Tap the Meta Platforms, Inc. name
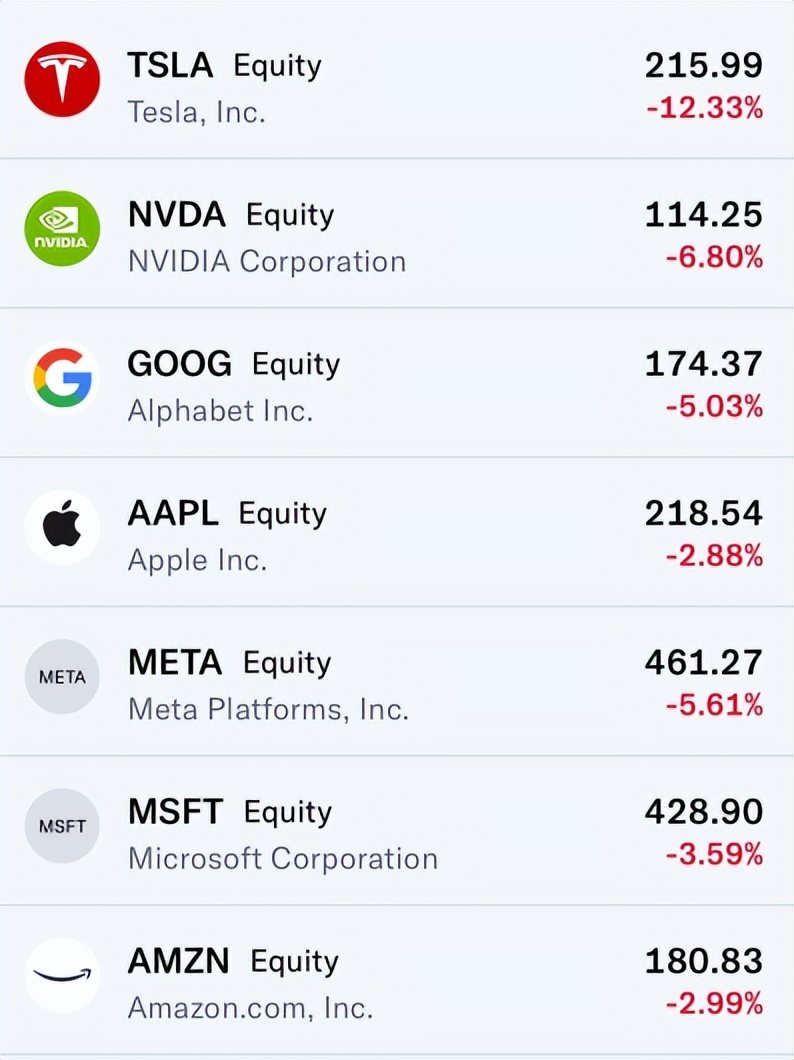Image resolution: width=794 pixels, height=1060 pixels. [268, 710]
